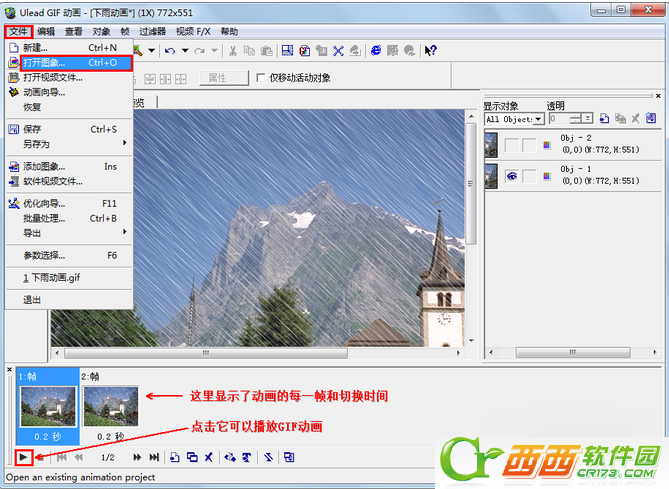Select frame 2 thumbnail in frame panel
The image size is (669, 489).
(x=111, y=406)
